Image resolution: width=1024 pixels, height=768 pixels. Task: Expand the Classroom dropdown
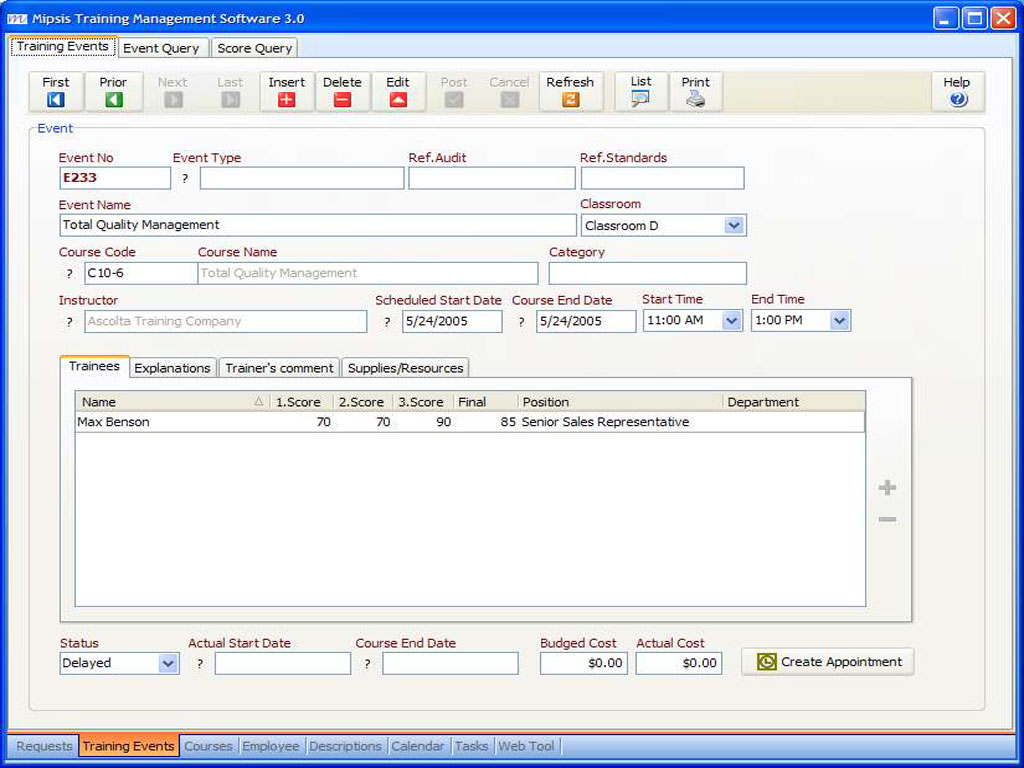pos(734,226)
